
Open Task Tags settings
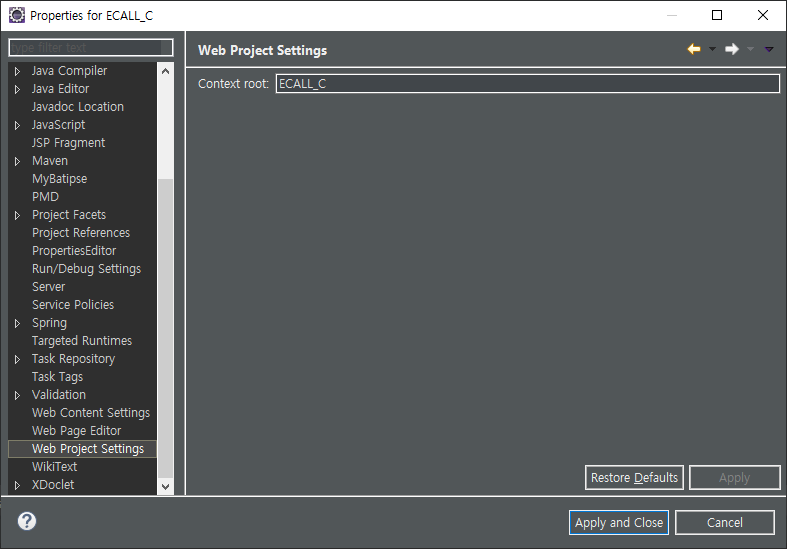click(57, 377)
